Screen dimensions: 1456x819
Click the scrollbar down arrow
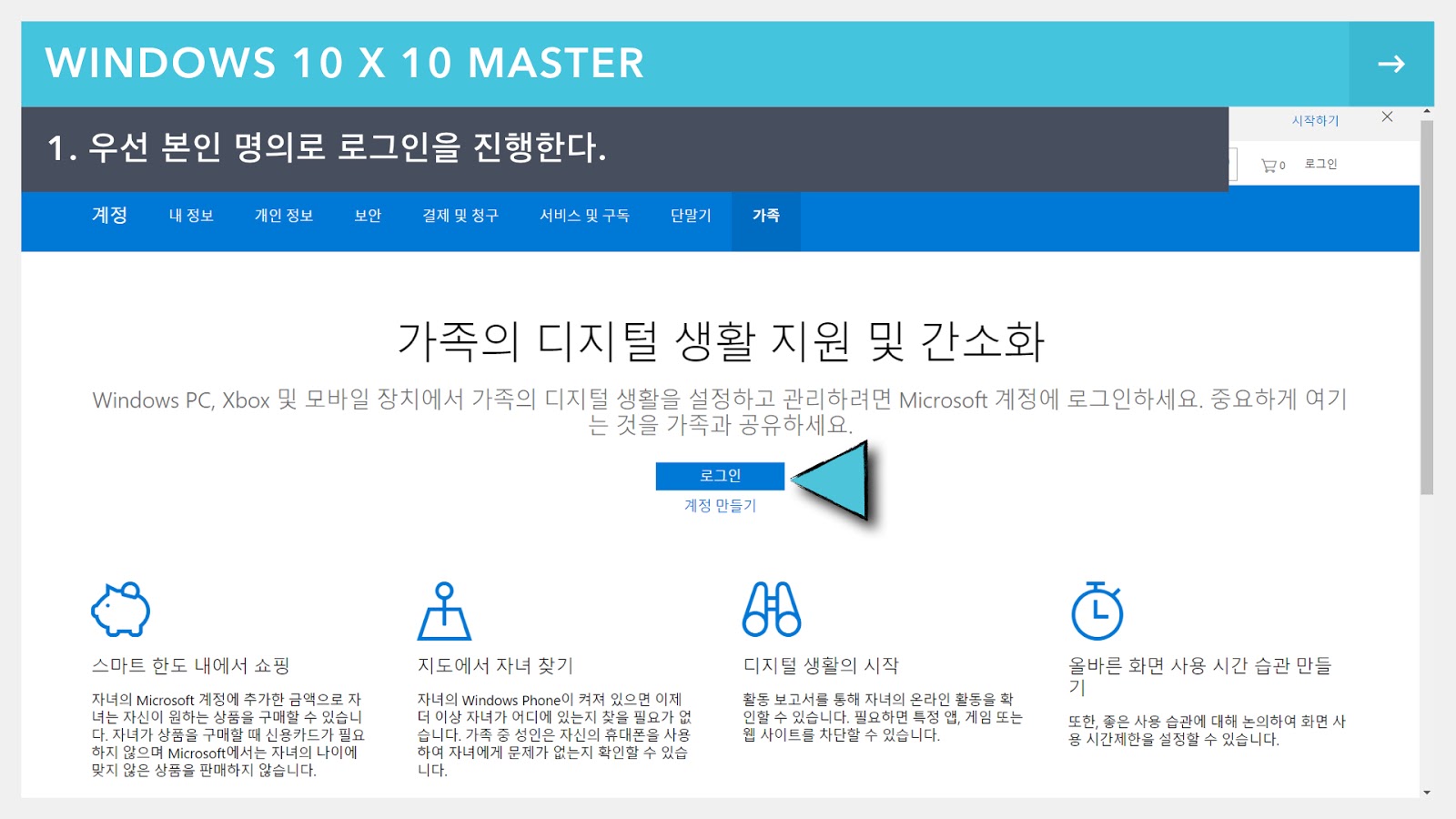click(1427, 792)
